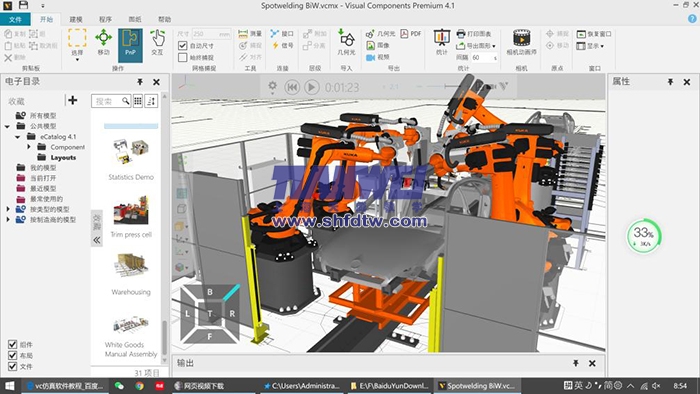Viewport: 700px width, 394px height.
Task: Choose the Interact (交互) hand tool
Action: tap(157, 42)
